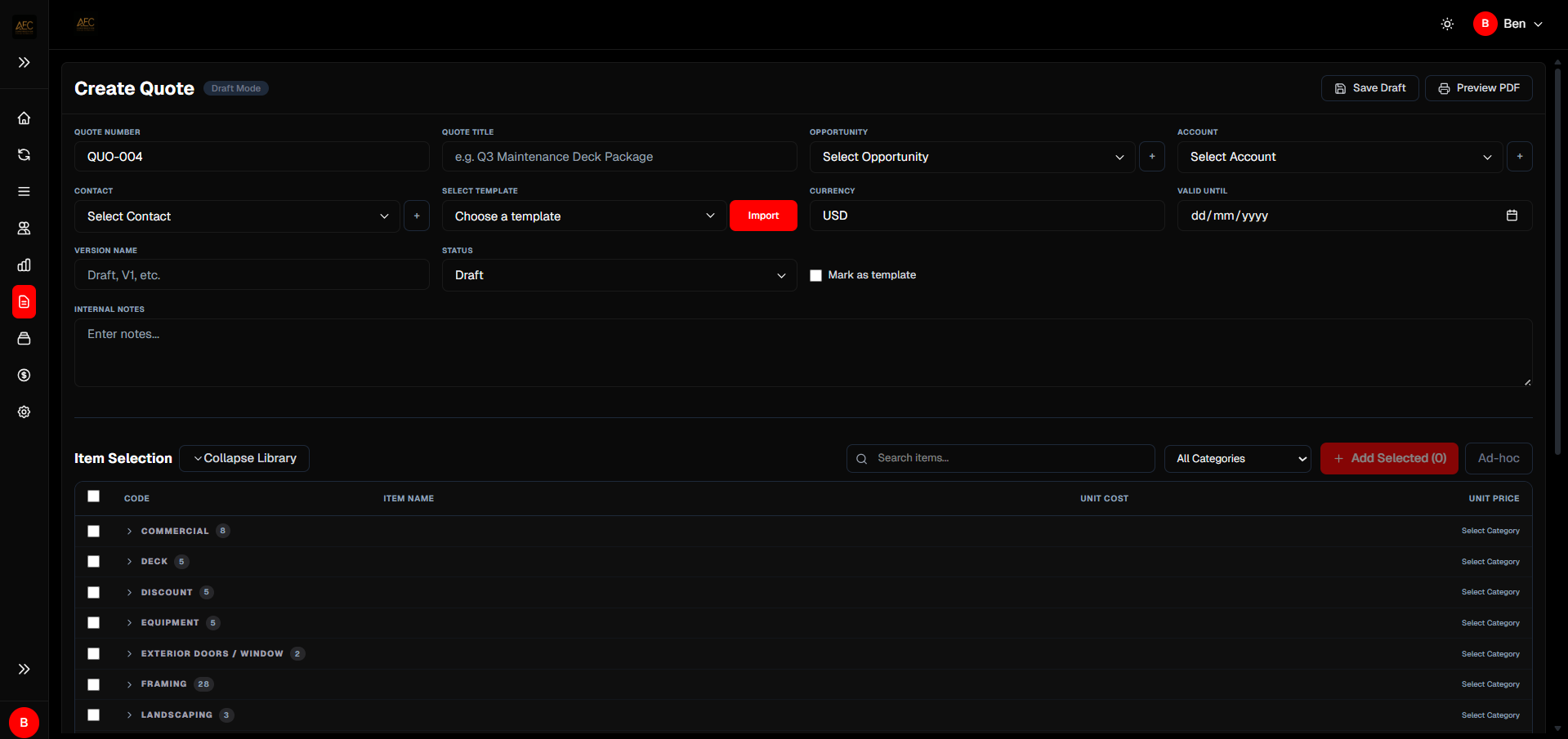The image size is (1568, 739).
Task: Open the Select Opportunity dropdown
Action: click(x=972, y=157)
